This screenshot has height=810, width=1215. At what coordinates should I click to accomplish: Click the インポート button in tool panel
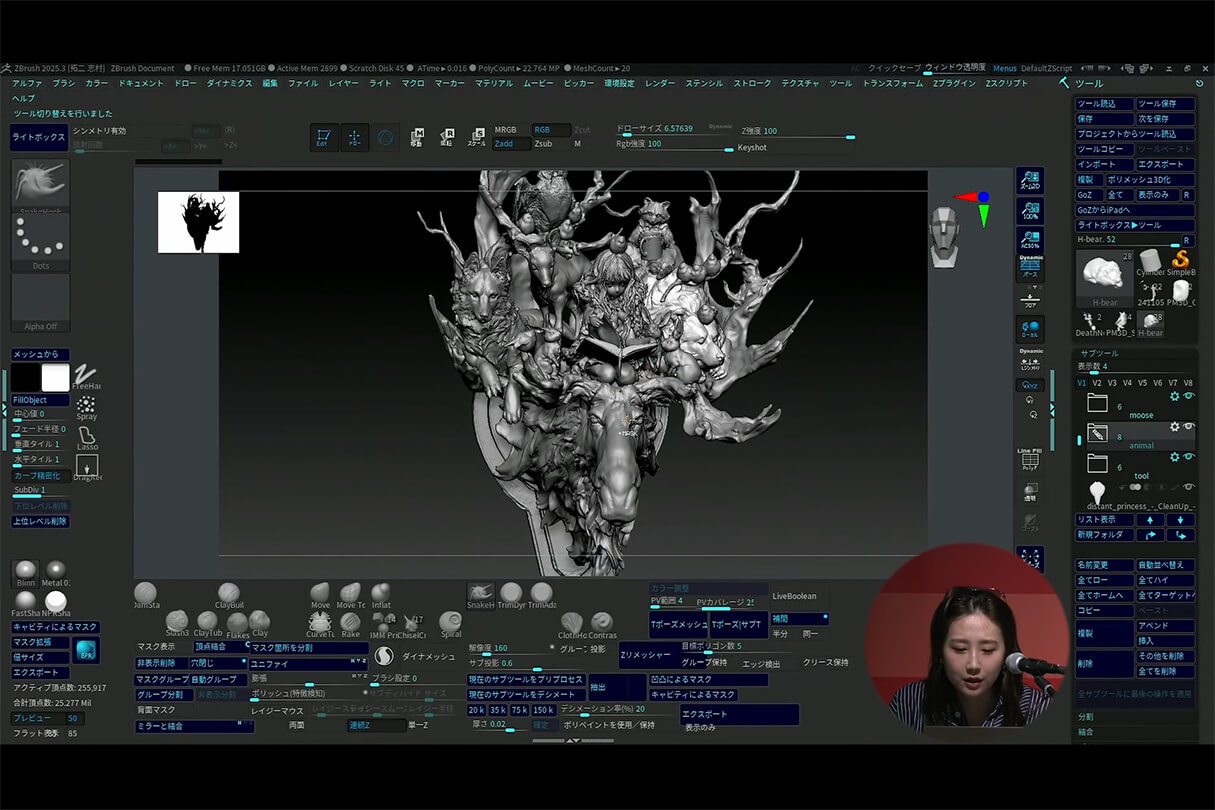click(x=1104, y=164)
